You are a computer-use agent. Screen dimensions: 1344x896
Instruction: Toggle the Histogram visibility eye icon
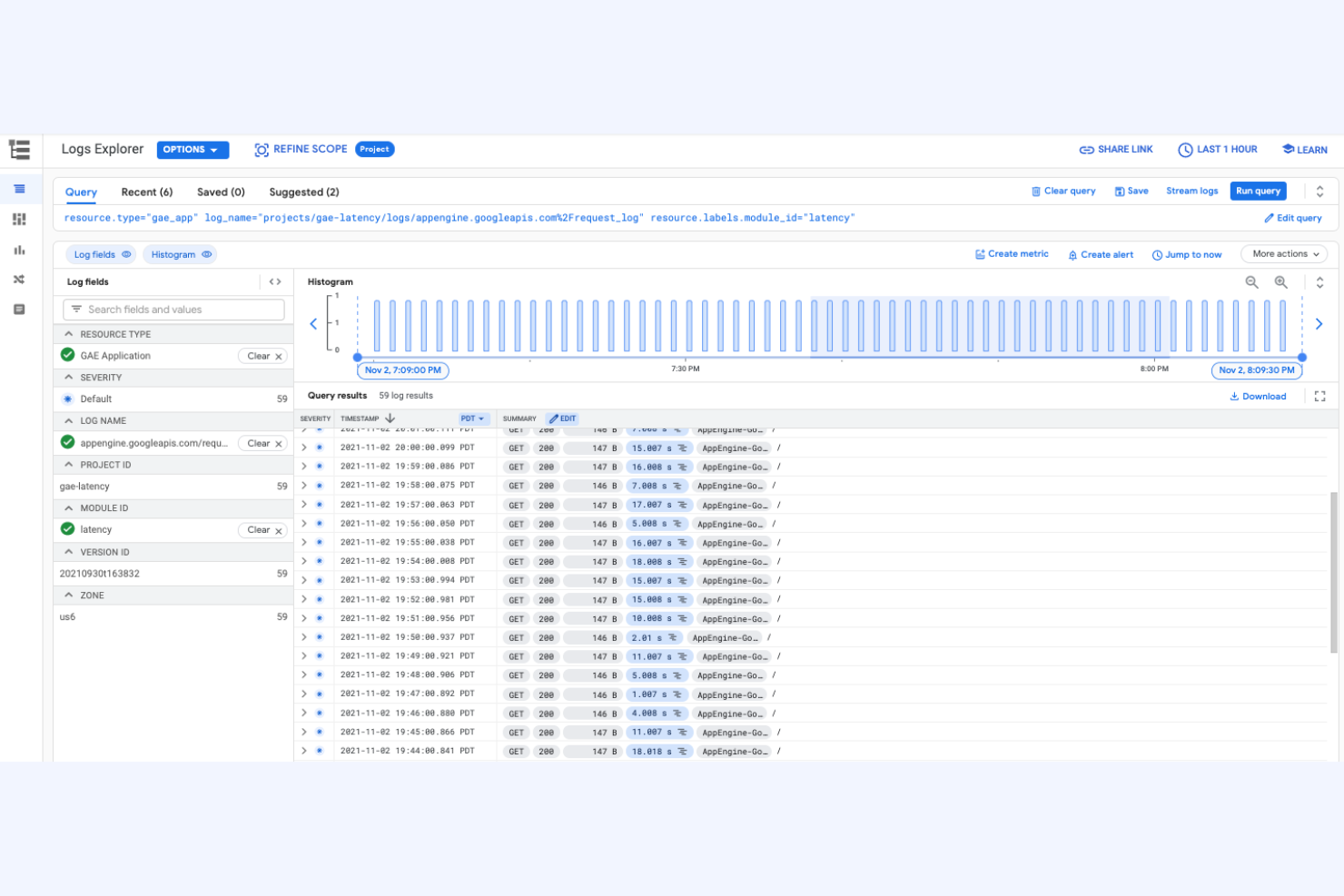(x=206, y=254)
